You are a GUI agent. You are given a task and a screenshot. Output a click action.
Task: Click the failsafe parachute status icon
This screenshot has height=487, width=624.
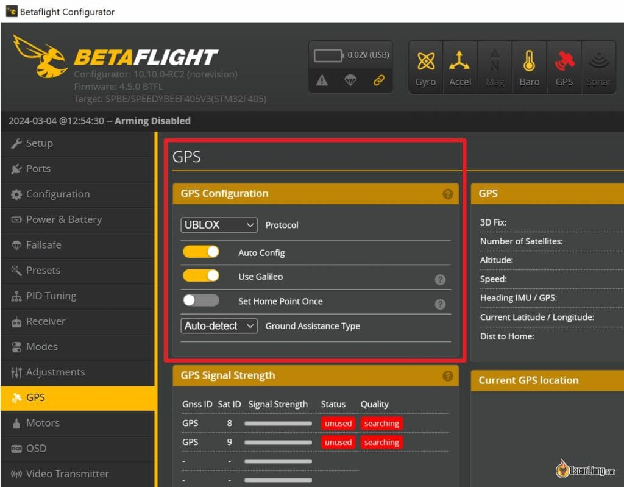click(x=350, y=80)
